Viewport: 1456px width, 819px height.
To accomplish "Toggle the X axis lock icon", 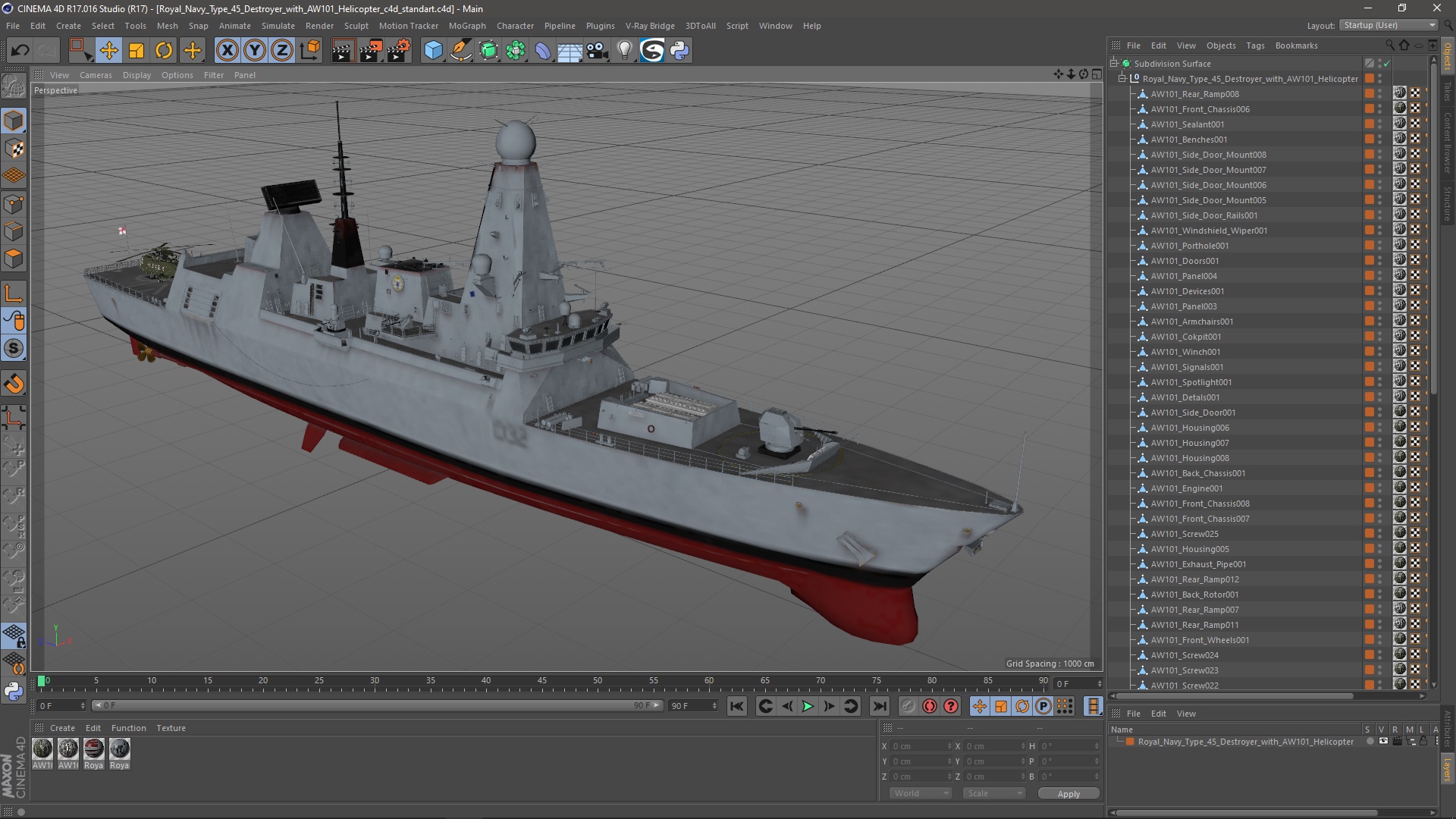I will 227,51.
